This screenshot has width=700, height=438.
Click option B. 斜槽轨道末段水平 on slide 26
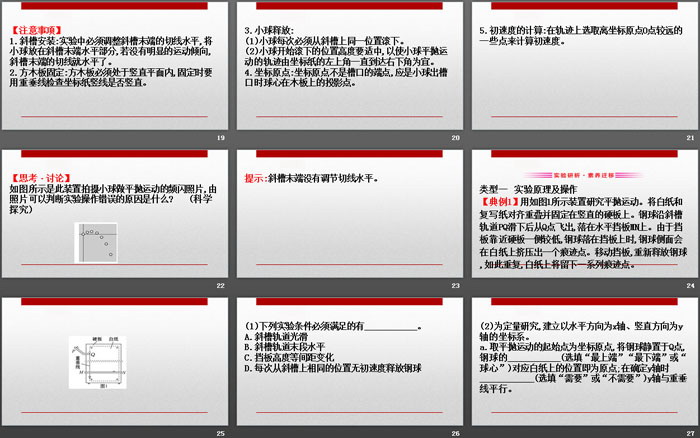pos(285,347)
